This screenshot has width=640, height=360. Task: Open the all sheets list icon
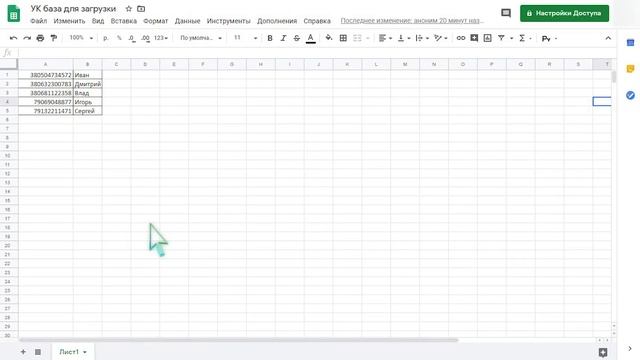(38, 352)
